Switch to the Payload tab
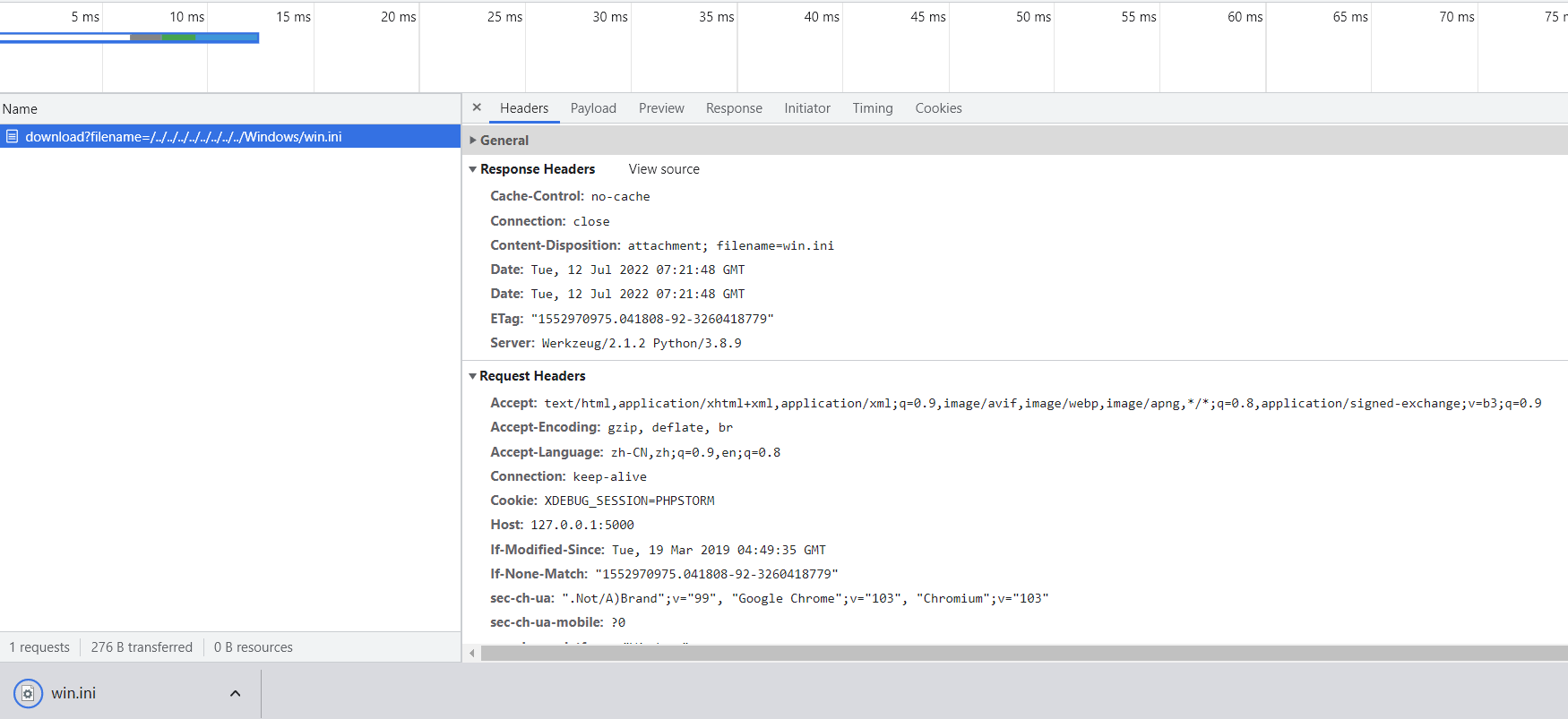Viewport: 1568px width, 719px height. click(593, 108)
